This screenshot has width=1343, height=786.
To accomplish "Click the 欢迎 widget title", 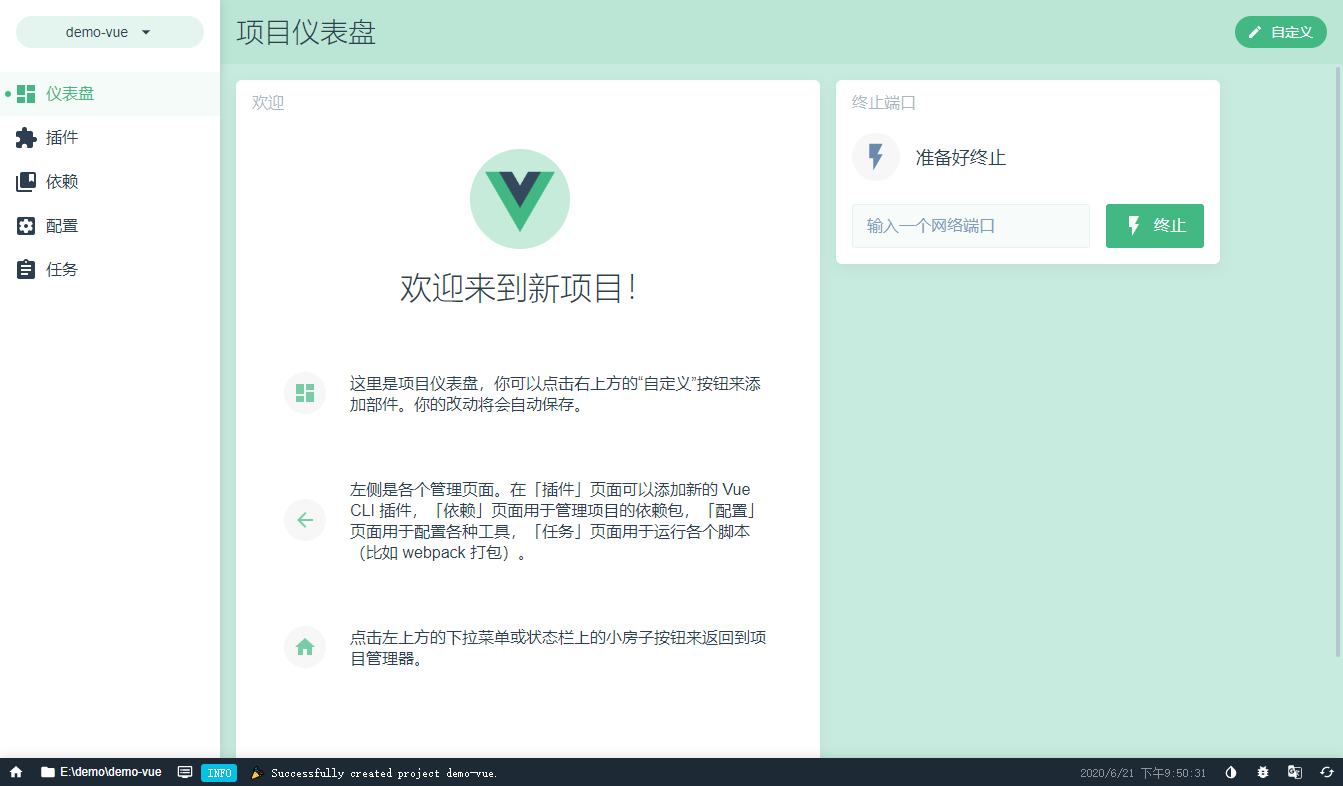I will click(x=268, y=102).
